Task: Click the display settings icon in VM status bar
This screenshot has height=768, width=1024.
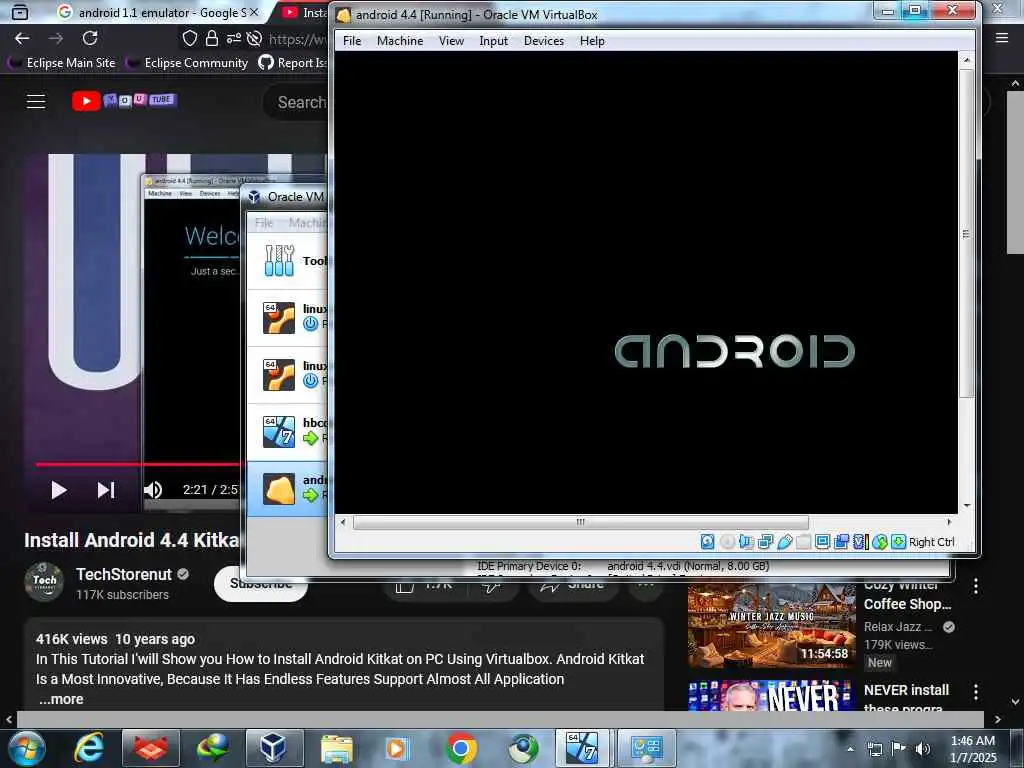Action: pos(822,541)
